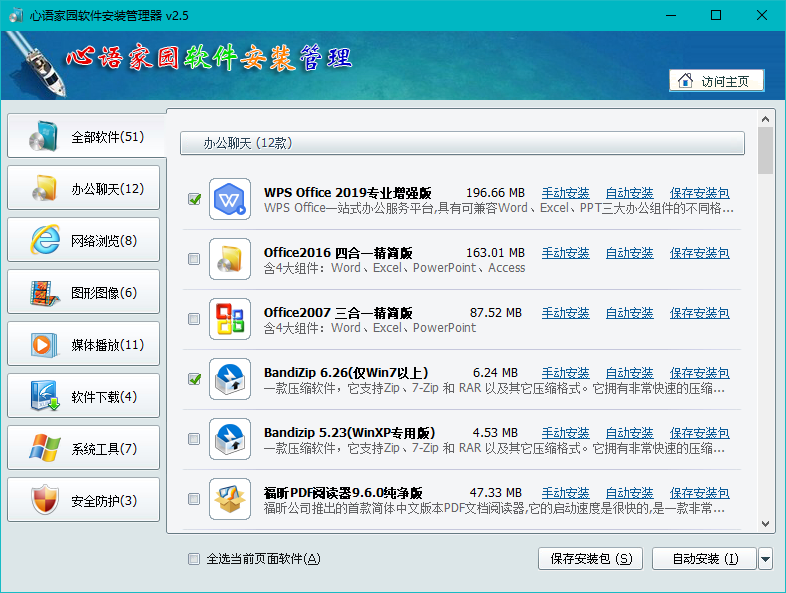Click 手动安装 for WPS Office 2019
Screen dimensions: 786x593
565,193
